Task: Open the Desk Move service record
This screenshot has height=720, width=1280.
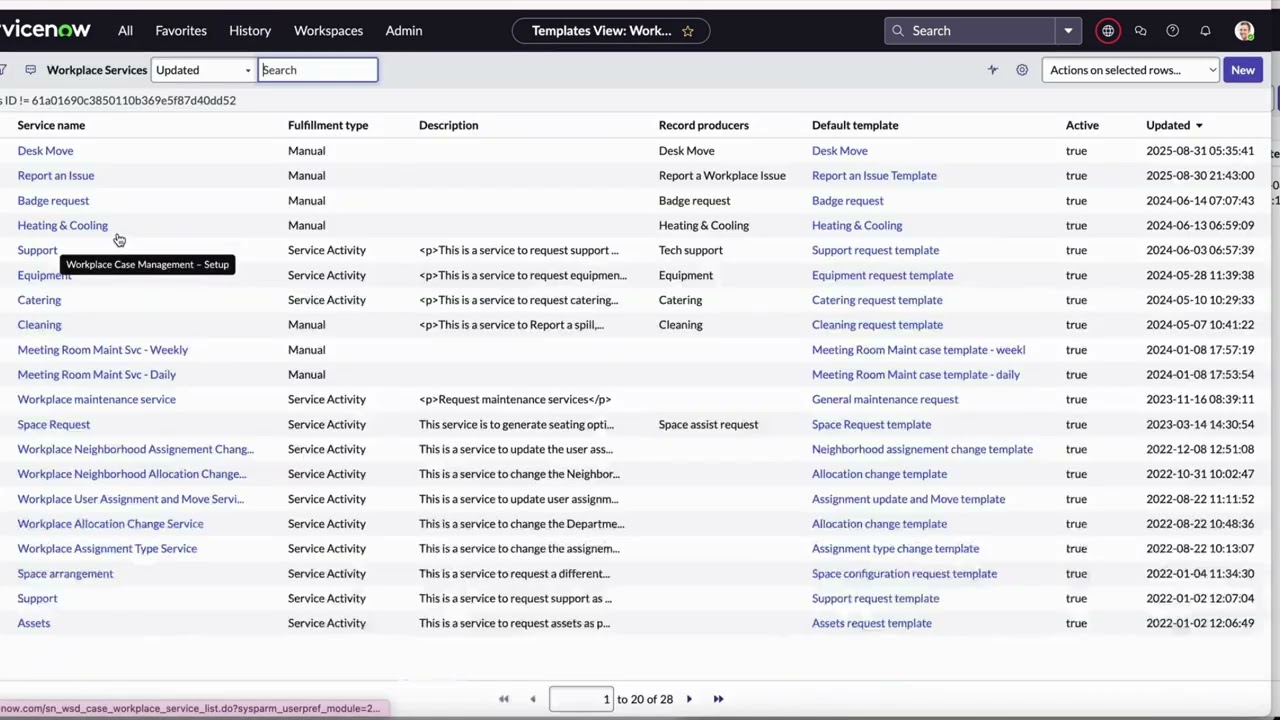Action: [x=45, y=150]
